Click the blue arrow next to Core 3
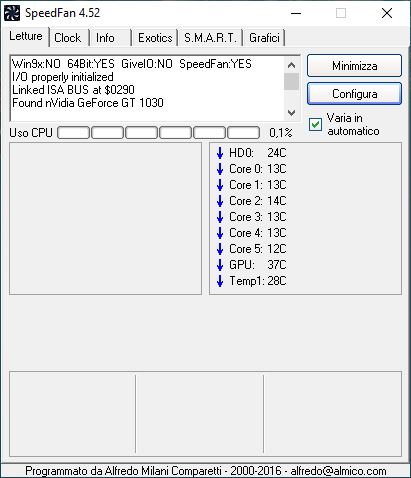Viewport: 411px width, 478px height. (x=220, y=217)
